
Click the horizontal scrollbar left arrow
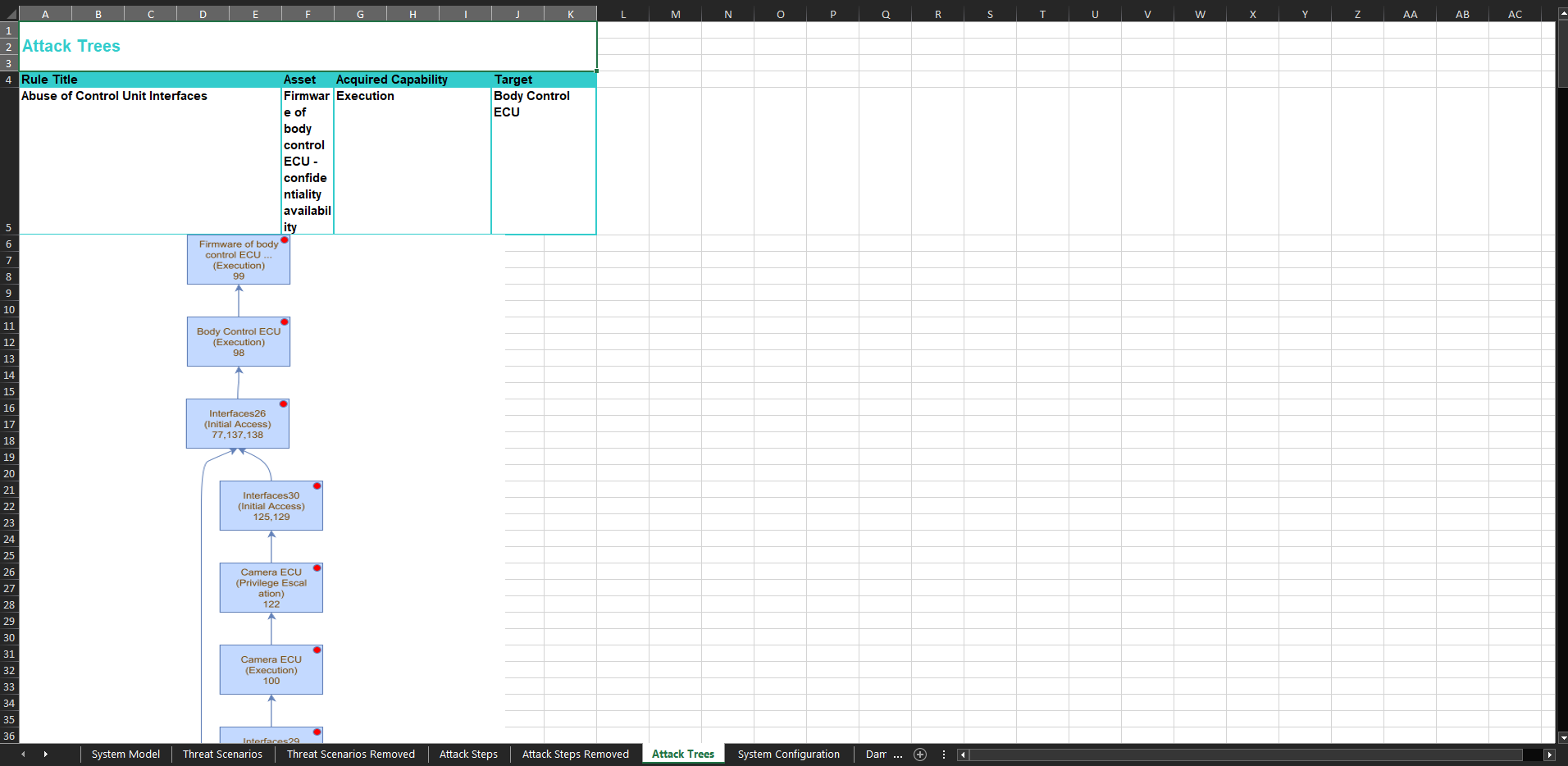[963, 755]
